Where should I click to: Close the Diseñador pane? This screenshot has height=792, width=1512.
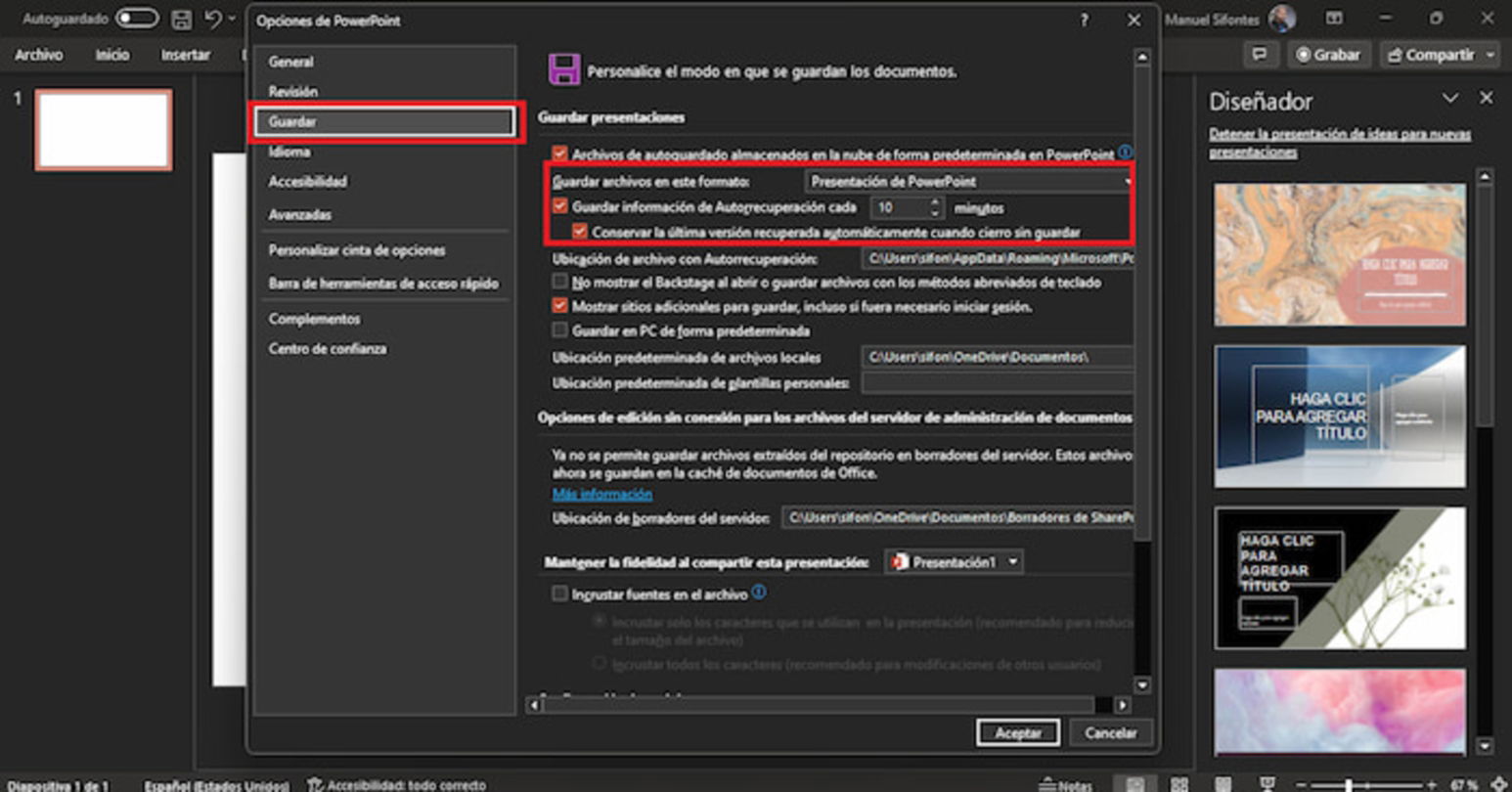click(1487, 99)
